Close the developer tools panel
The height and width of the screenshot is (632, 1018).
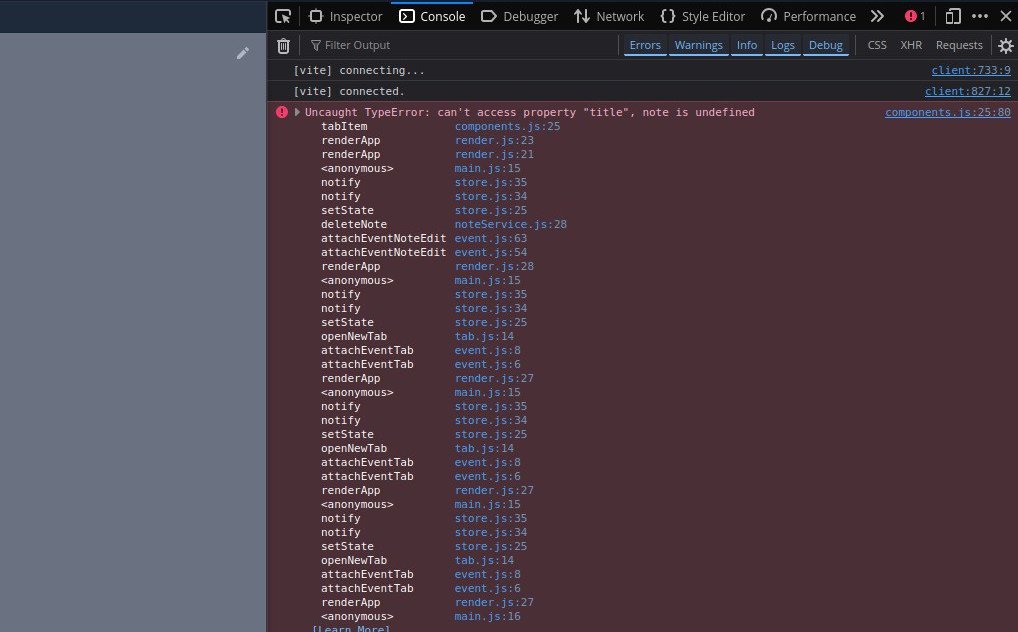pos(1006,16)
